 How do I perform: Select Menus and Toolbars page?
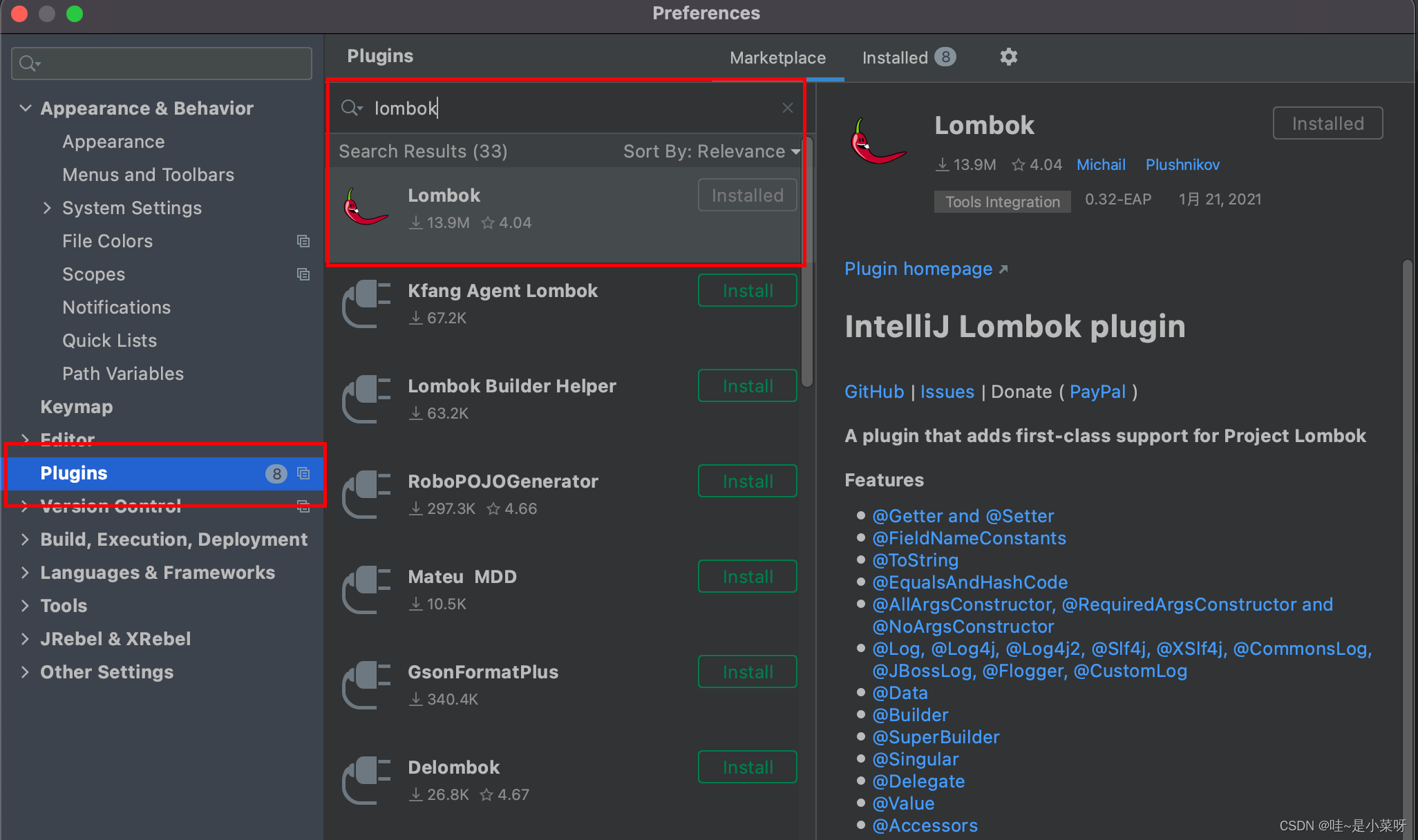click(x=148, y=175)
